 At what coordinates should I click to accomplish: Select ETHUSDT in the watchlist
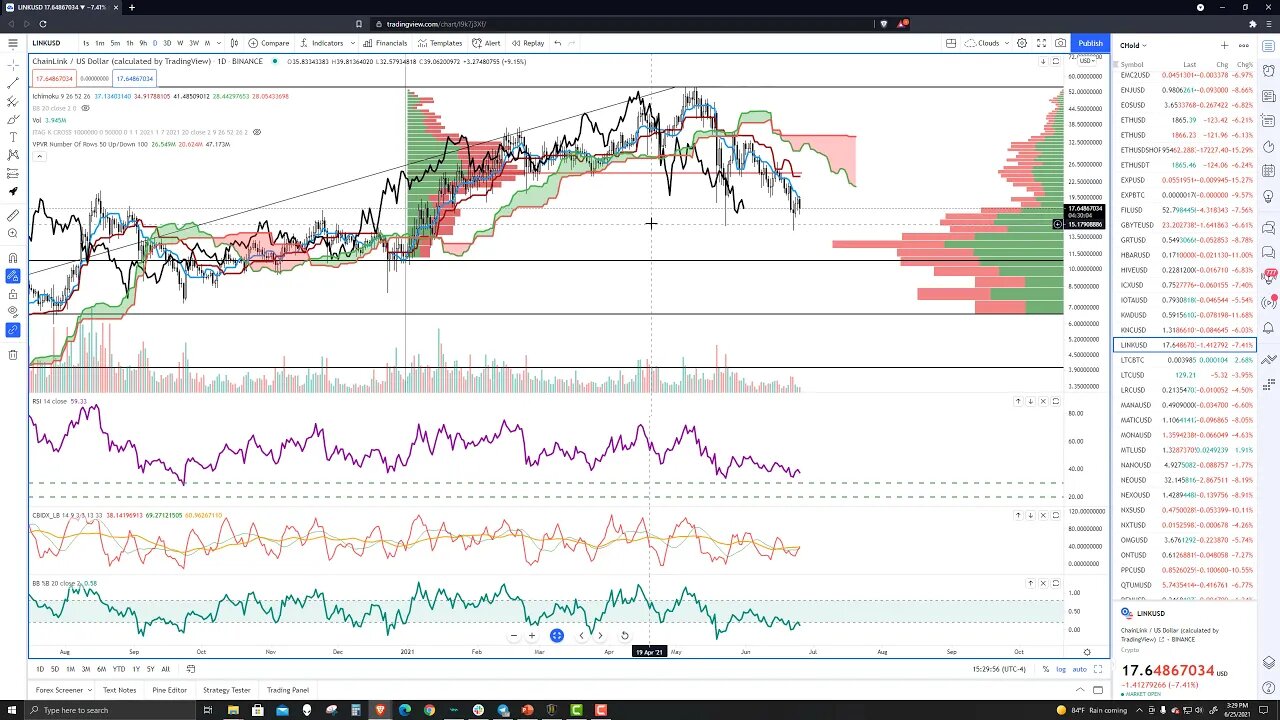(x=1184, y=165)
